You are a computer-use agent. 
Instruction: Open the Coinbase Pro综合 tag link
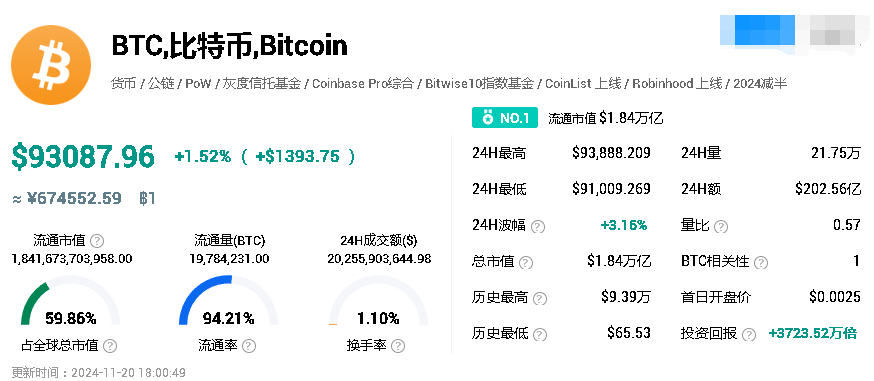click(363, 84)
